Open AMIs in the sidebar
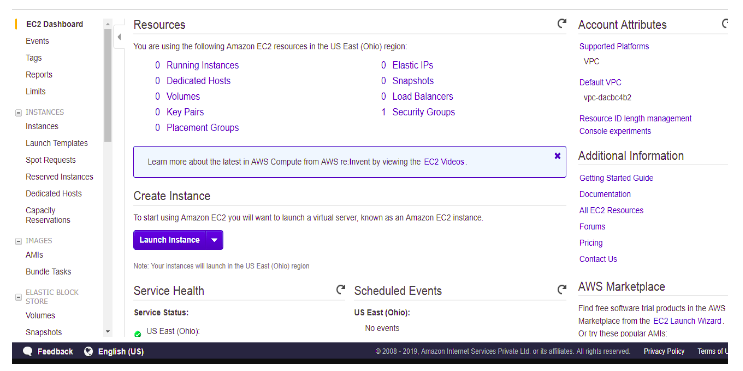 [x=34, y=255]
